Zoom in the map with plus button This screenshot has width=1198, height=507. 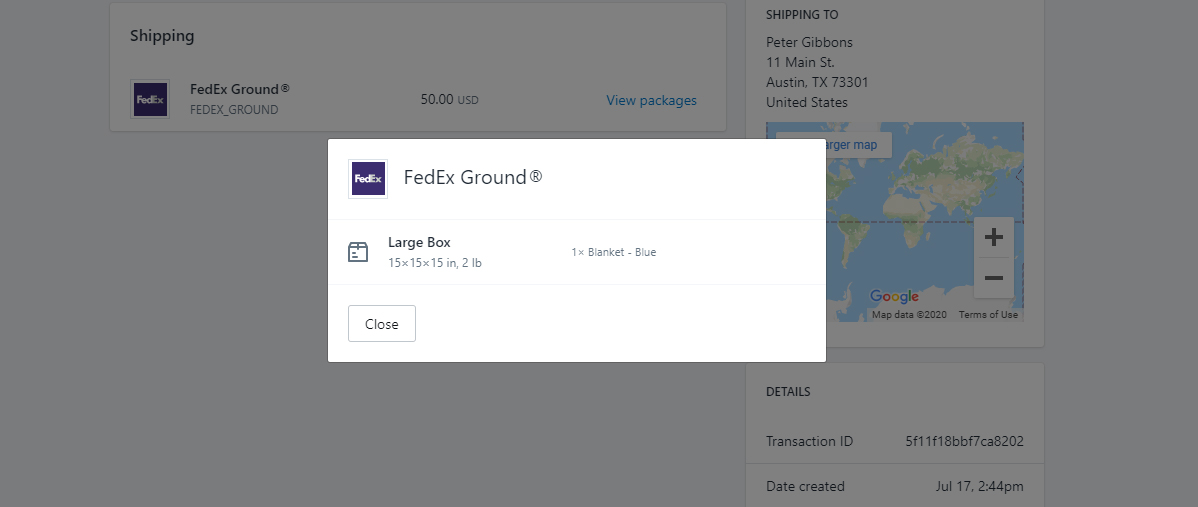(x=993, y=237)
